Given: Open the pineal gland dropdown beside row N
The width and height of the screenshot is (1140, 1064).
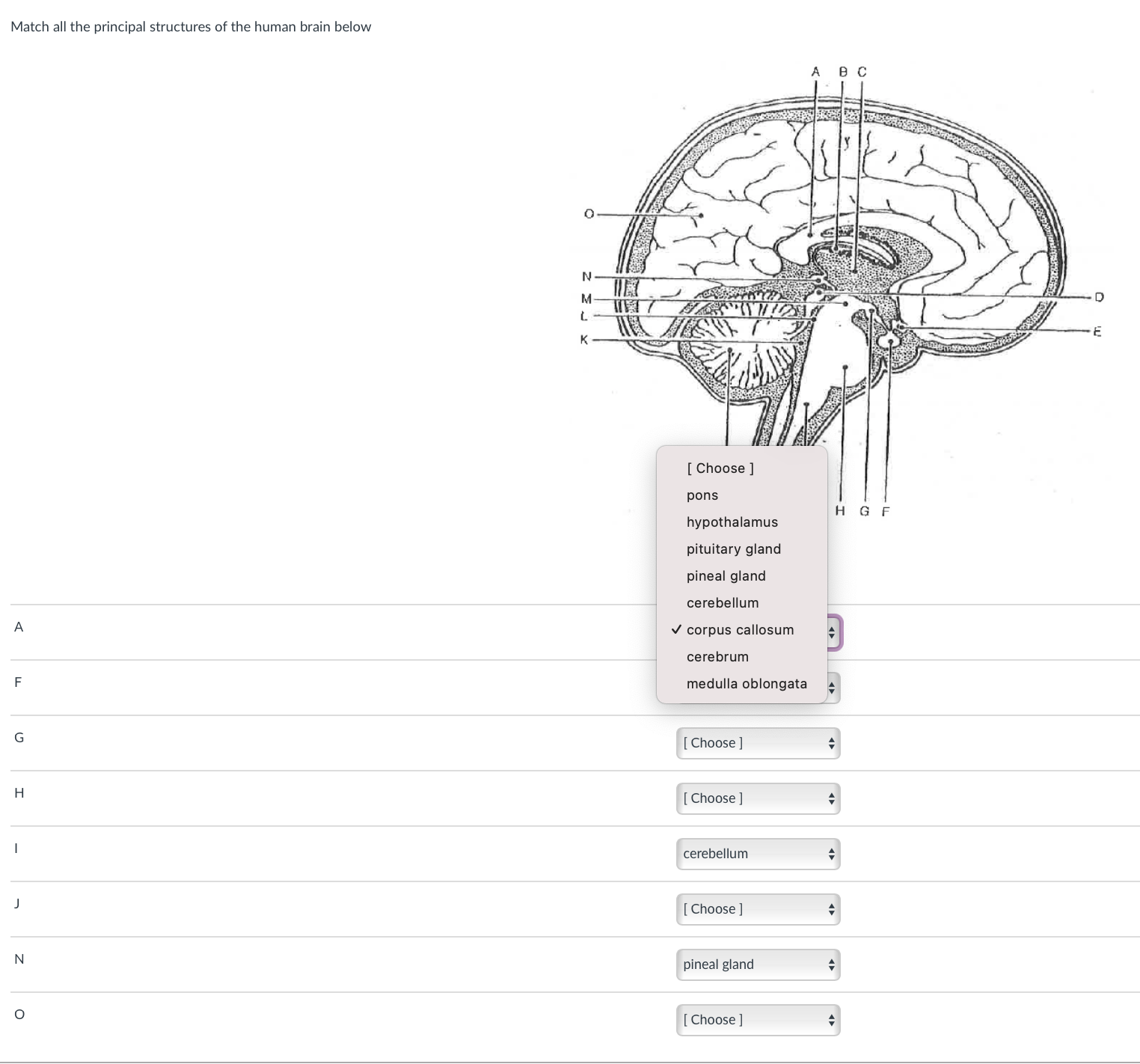Looking at the screenshot, I should (758, 964).
